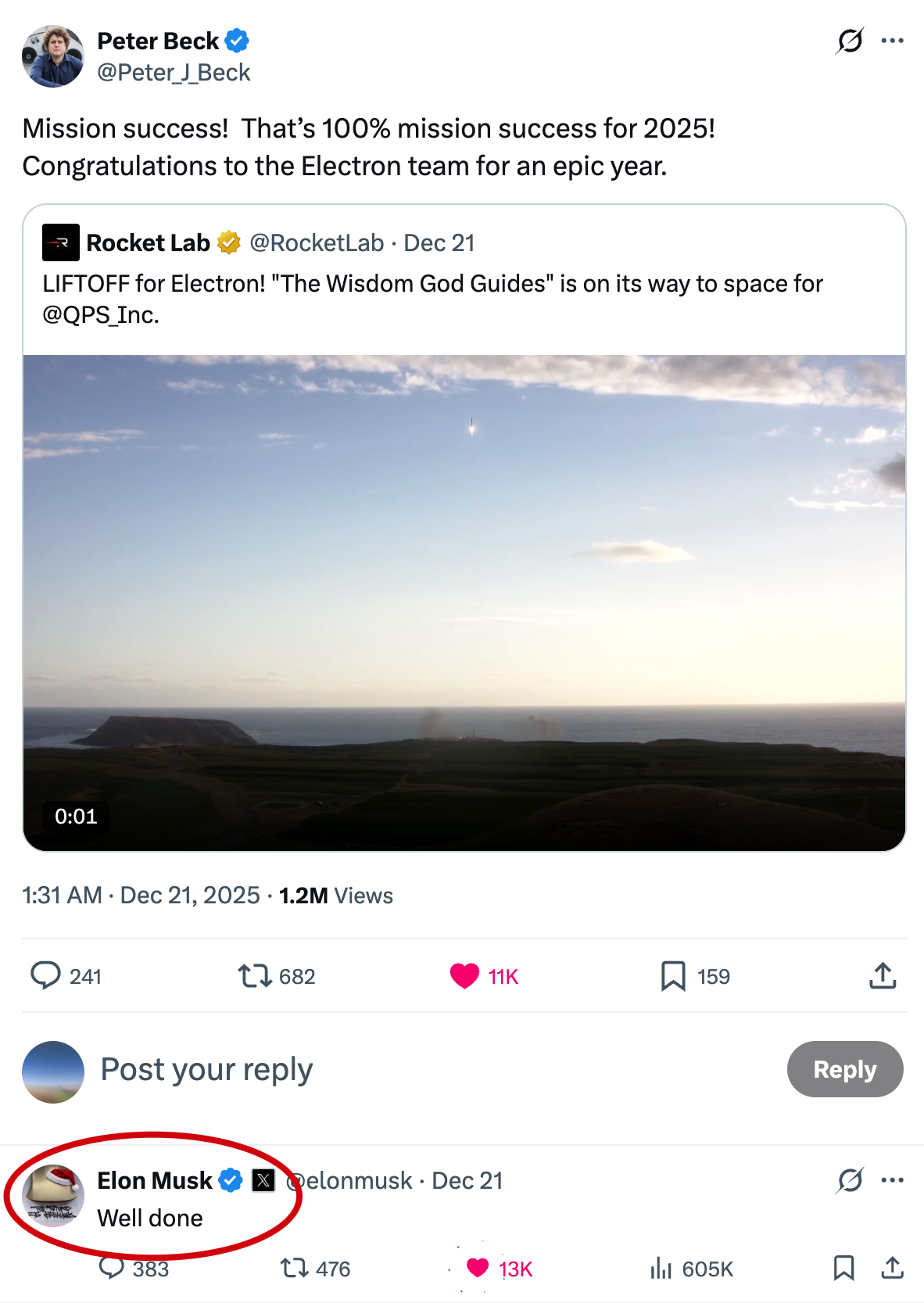Screen dimensions: 924x1303
Task: Click the X affiliation badge beside Elon Musk
Action: point(263,1180)
